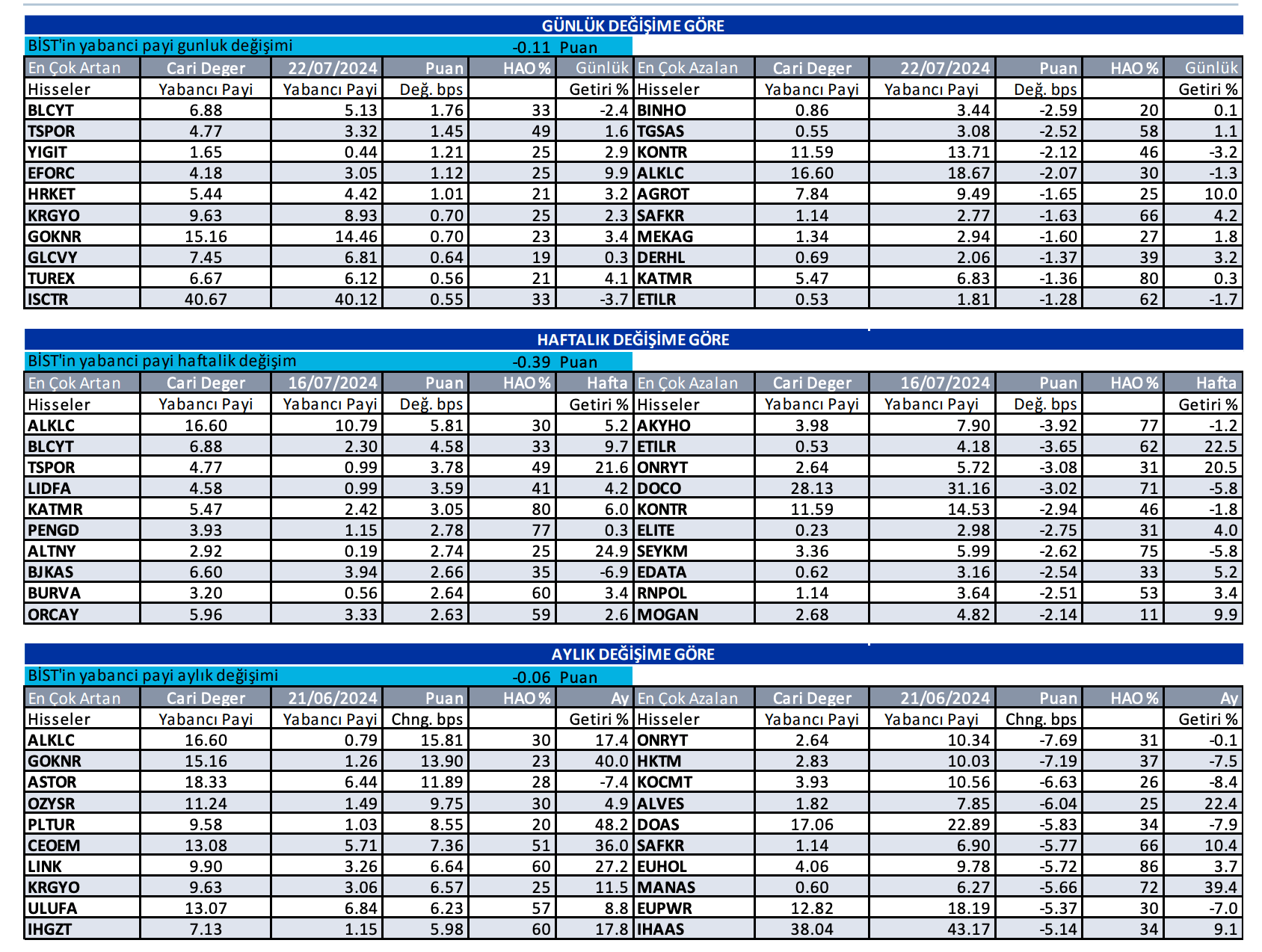Select the ALVES ticker cell
1262x952 pixels.
[661, 804]
